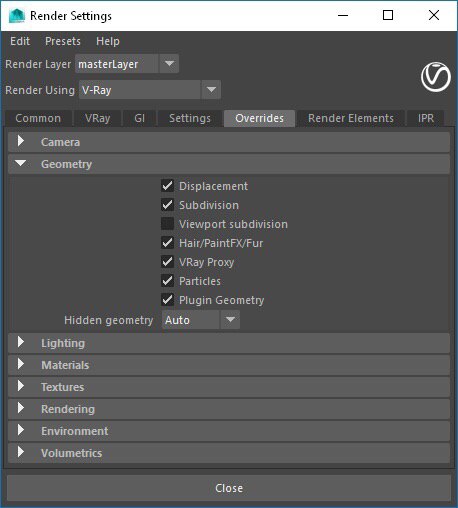Toggle the Hair/PaintFX/Fur checkbox

[167, 243]
